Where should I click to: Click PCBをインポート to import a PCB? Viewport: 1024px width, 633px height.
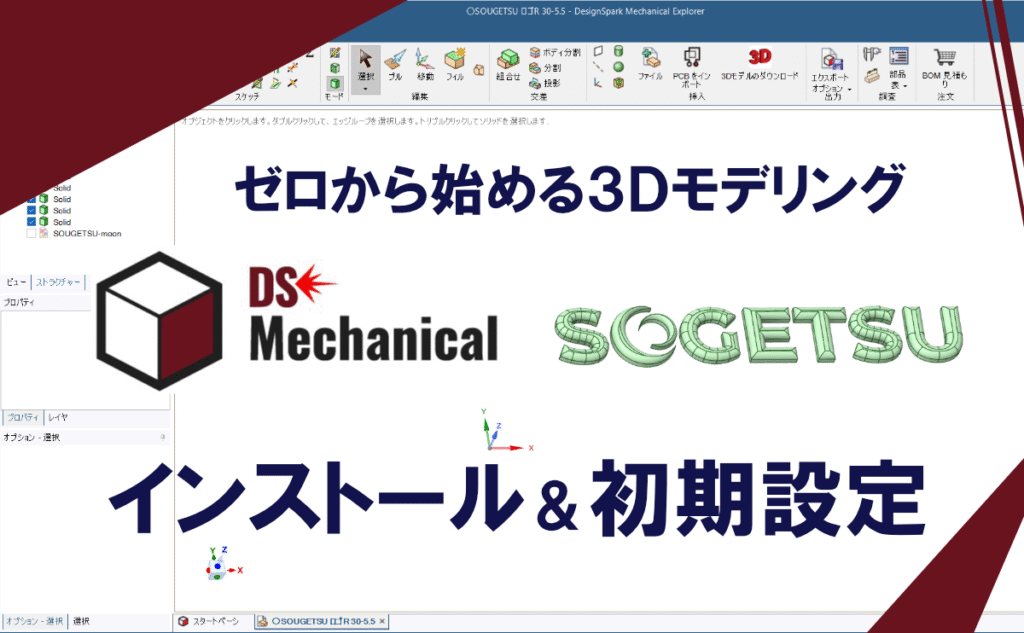click(x=692, y=67)
